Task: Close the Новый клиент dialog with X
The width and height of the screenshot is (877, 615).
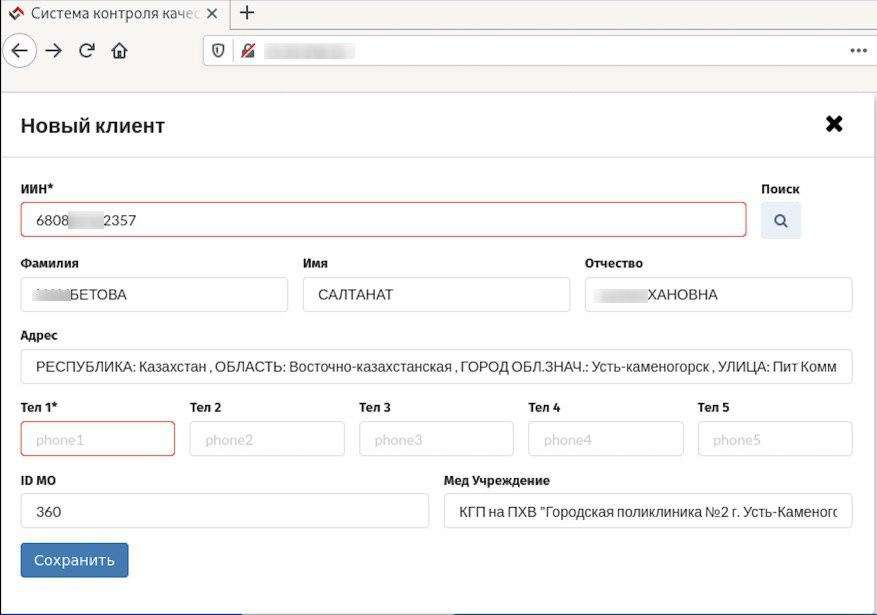Action: tap(834, 124)
